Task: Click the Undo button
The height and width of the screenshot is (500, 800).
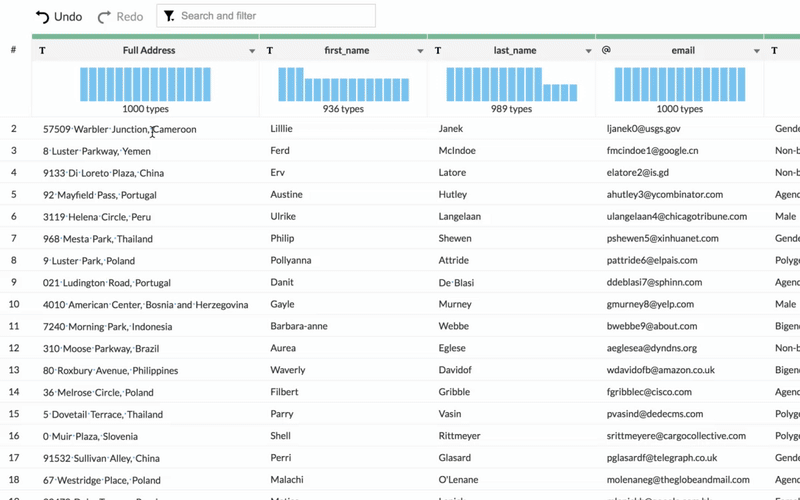Action: [x=59, y=17]
